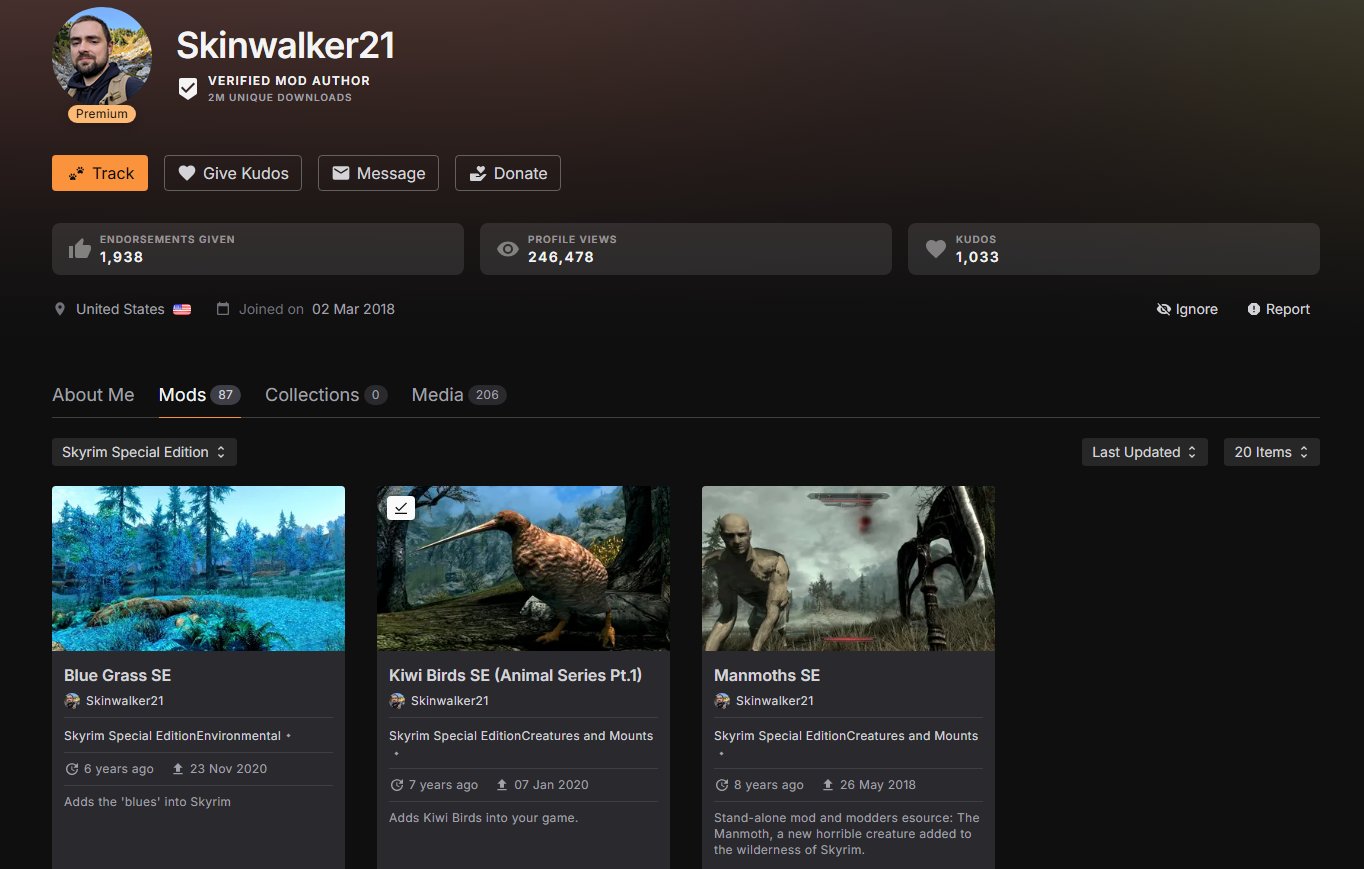This screenshot has width=1364, height=869.
Task: Click the upload icon beside 07 Jan 2020
Action: (x=503, y=785)
